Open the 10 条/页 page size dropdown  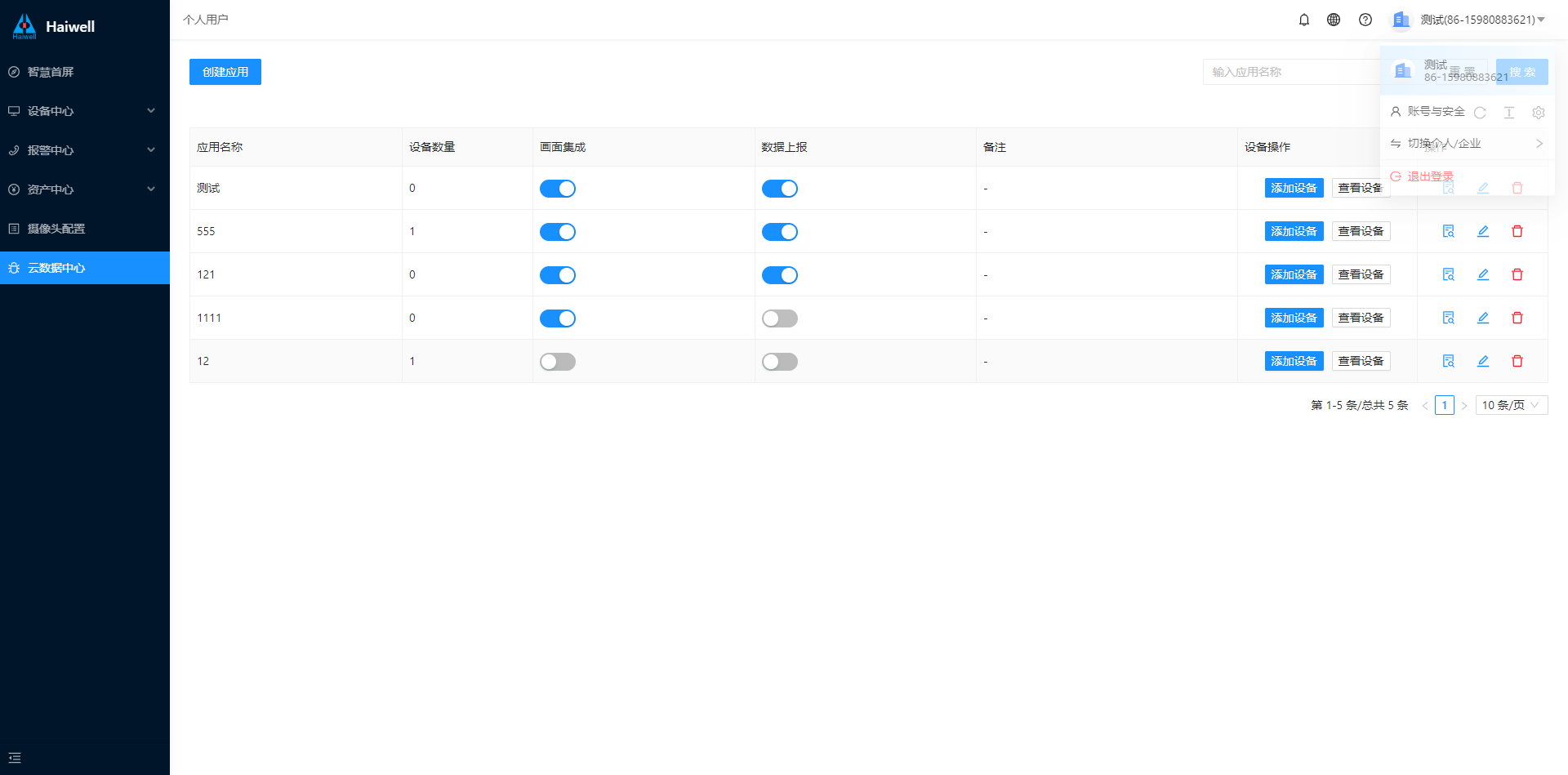tap(1512, 405)
